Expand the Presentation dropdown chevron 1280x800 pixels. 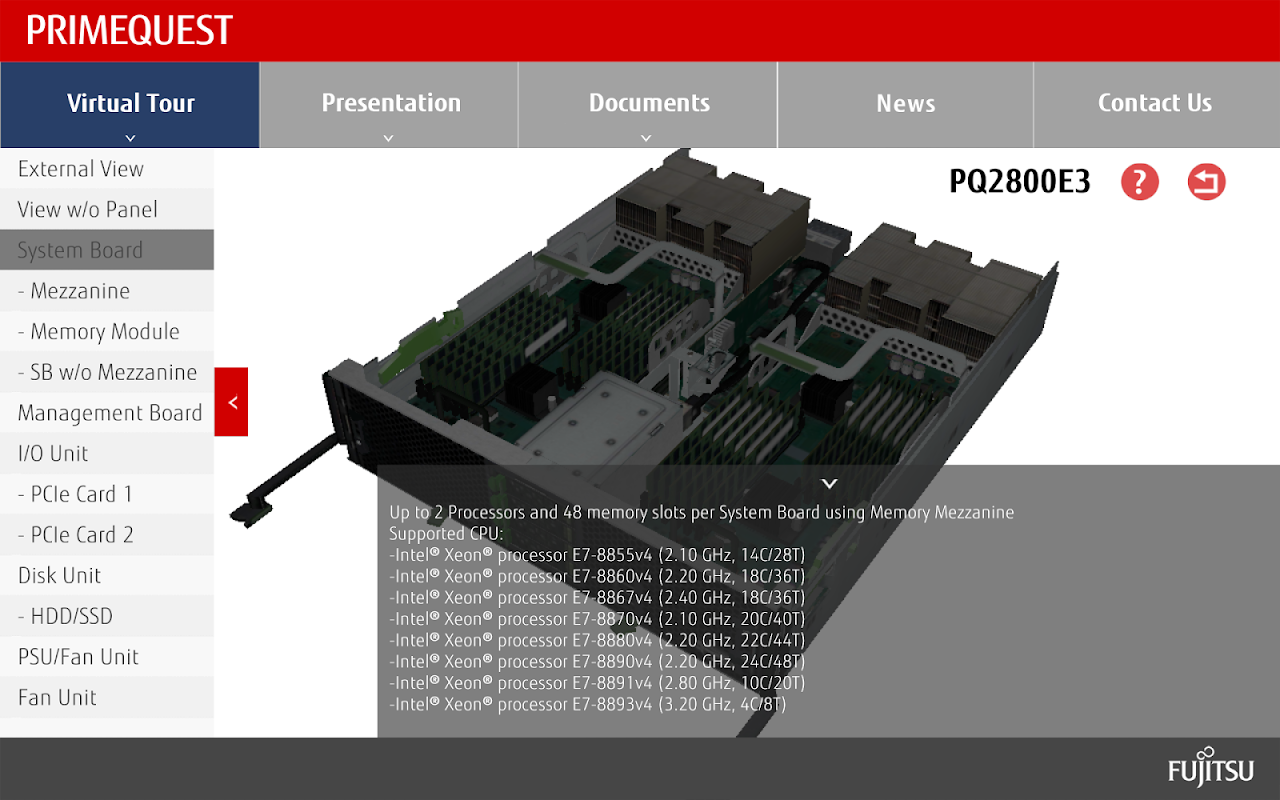coord(389,138)
